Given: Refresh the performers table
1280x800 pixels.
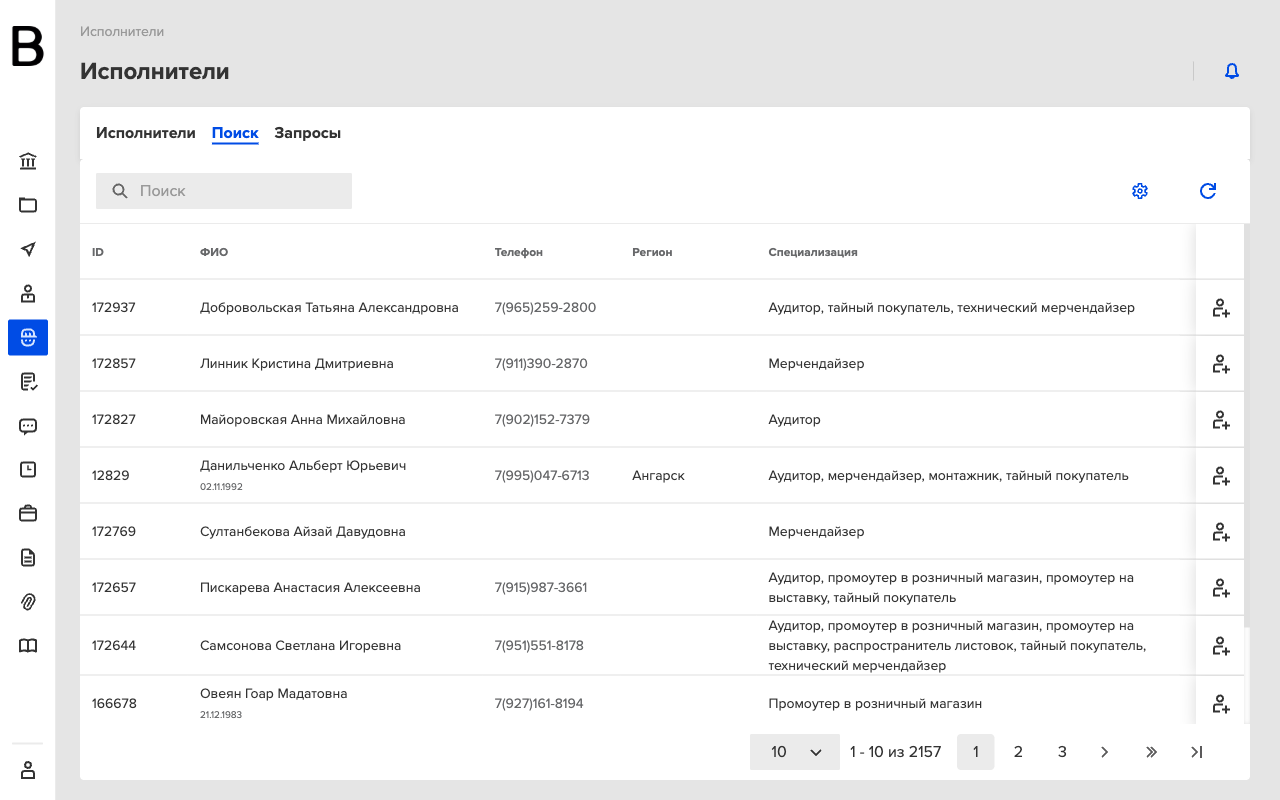Looking at the screenshot, I should (1208, 191).
